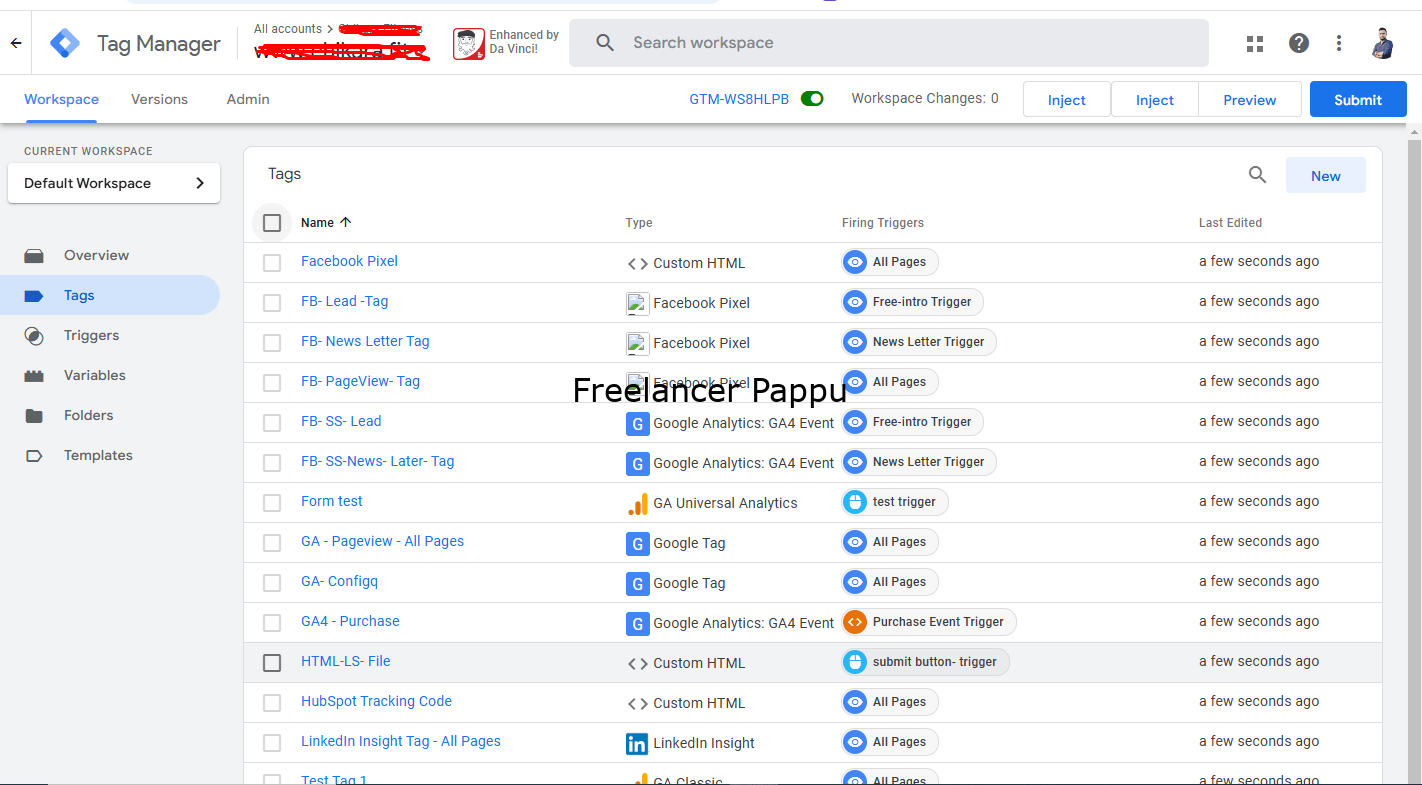Viewport: 1422px width, 785px height.
Task: Click the back arrow icon
Action: pyautogui.click(x=16, y=43)
